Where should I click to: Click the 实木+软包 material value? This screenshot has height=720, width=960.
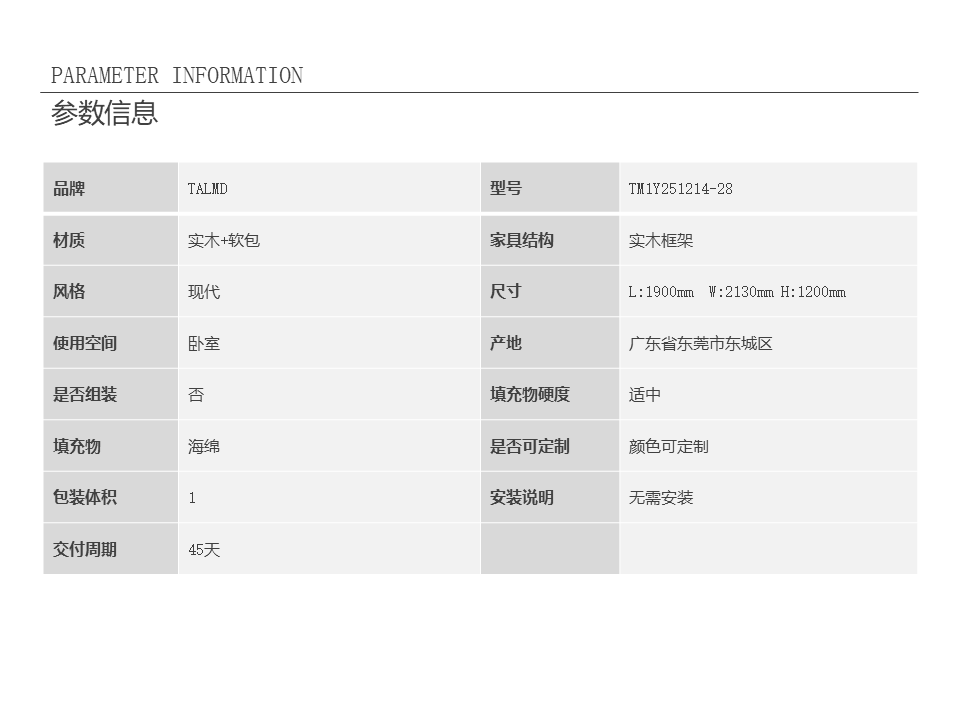224,241
